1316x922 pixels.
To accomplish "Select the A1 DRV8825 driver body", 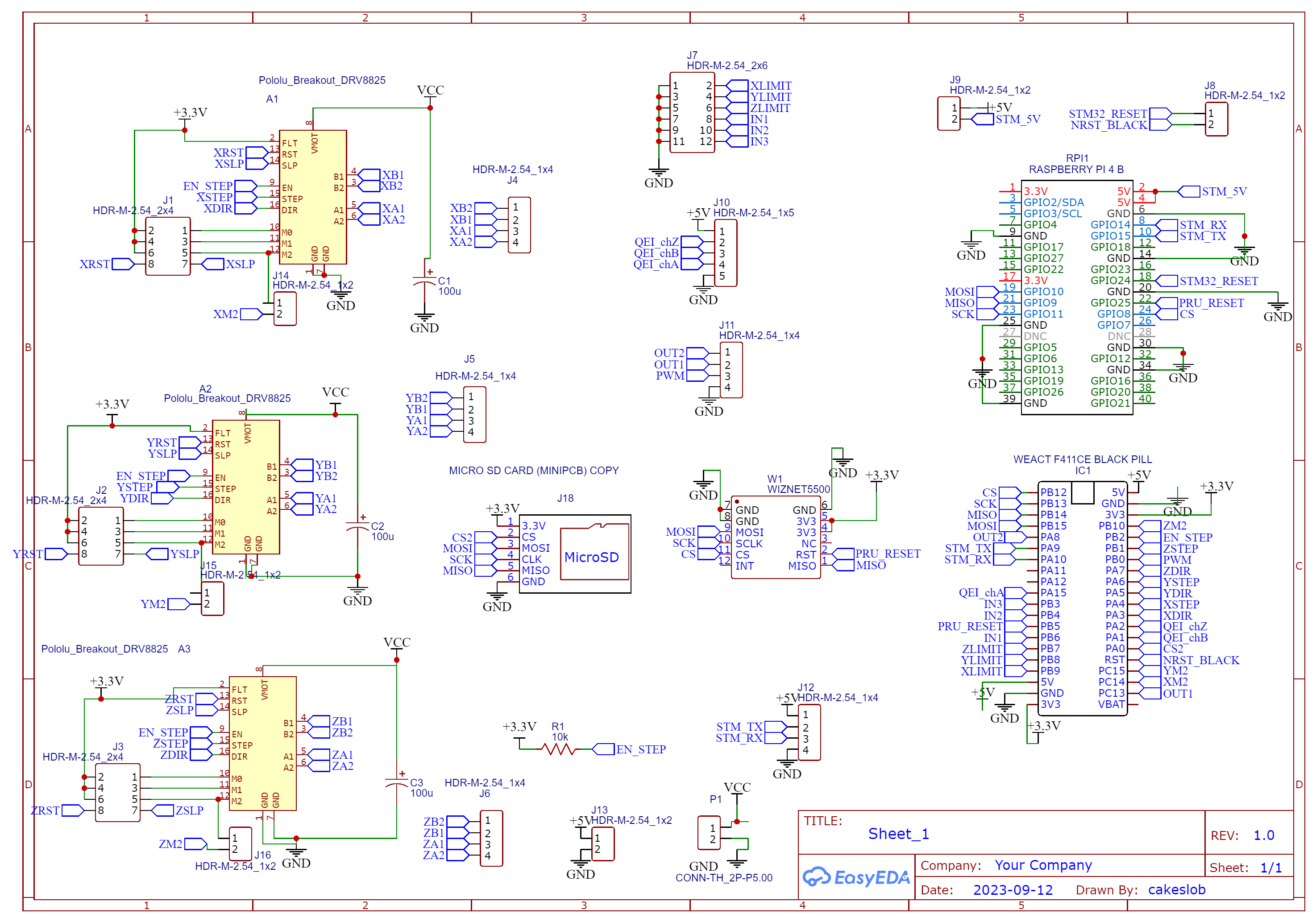I will point(313,197).
